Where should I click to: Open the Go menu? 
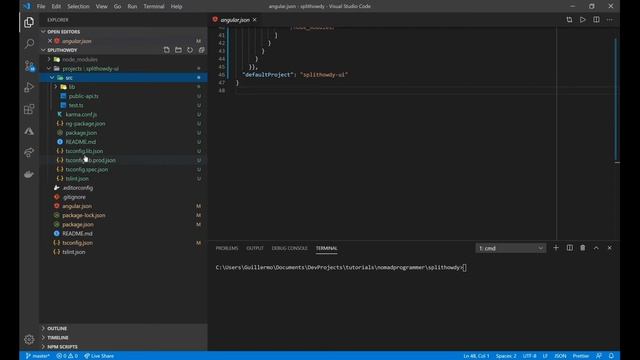118,7
